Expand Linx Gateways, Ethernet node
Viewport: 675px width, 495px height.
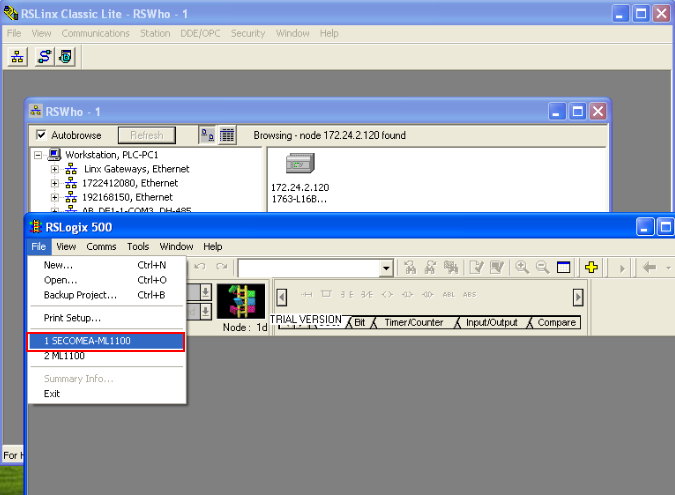pos(54,169)
